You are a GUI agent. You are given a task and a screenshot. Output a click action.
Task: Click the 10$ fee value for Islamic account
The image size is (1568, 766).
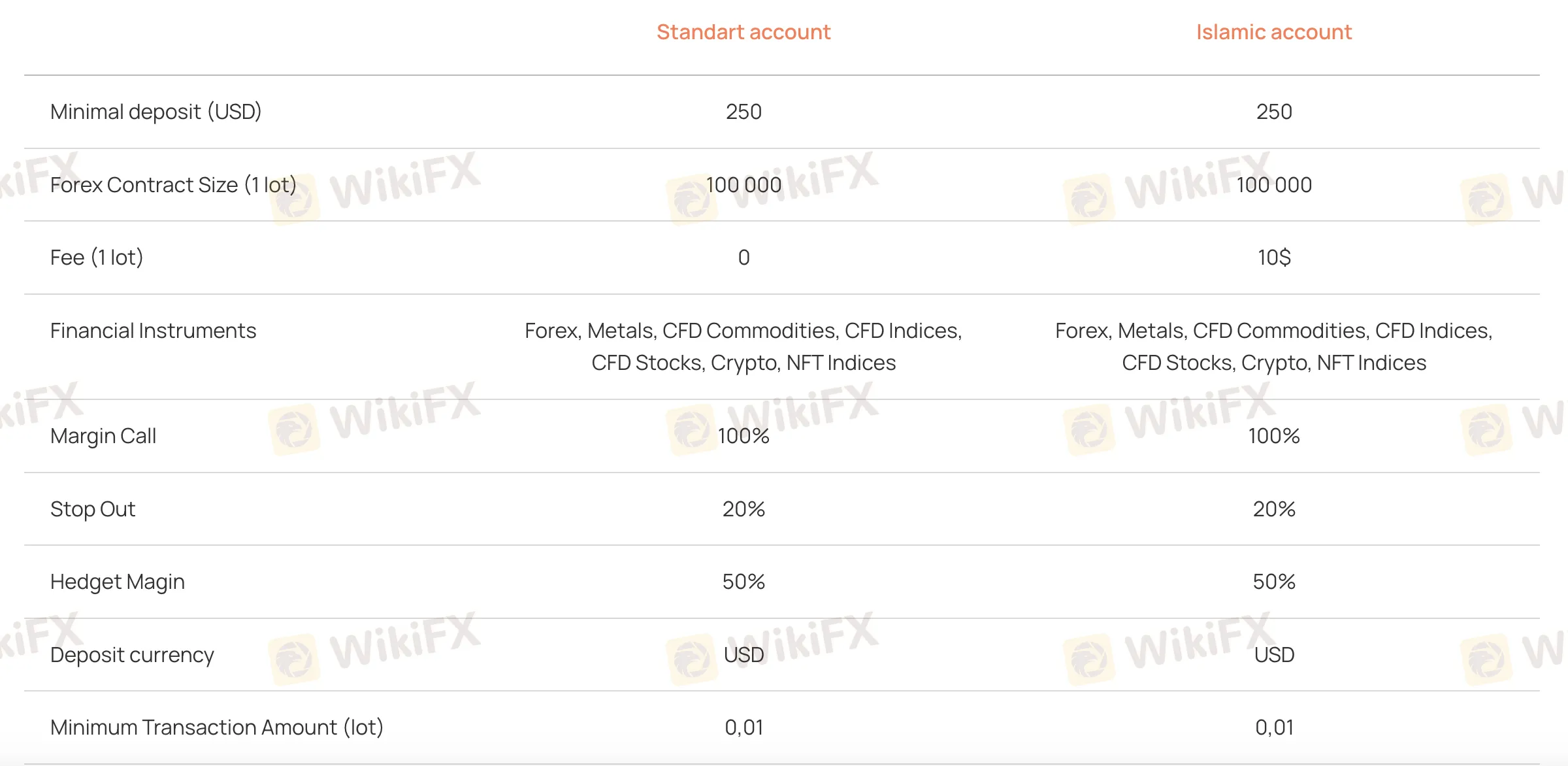click(x=1274, y=258)
